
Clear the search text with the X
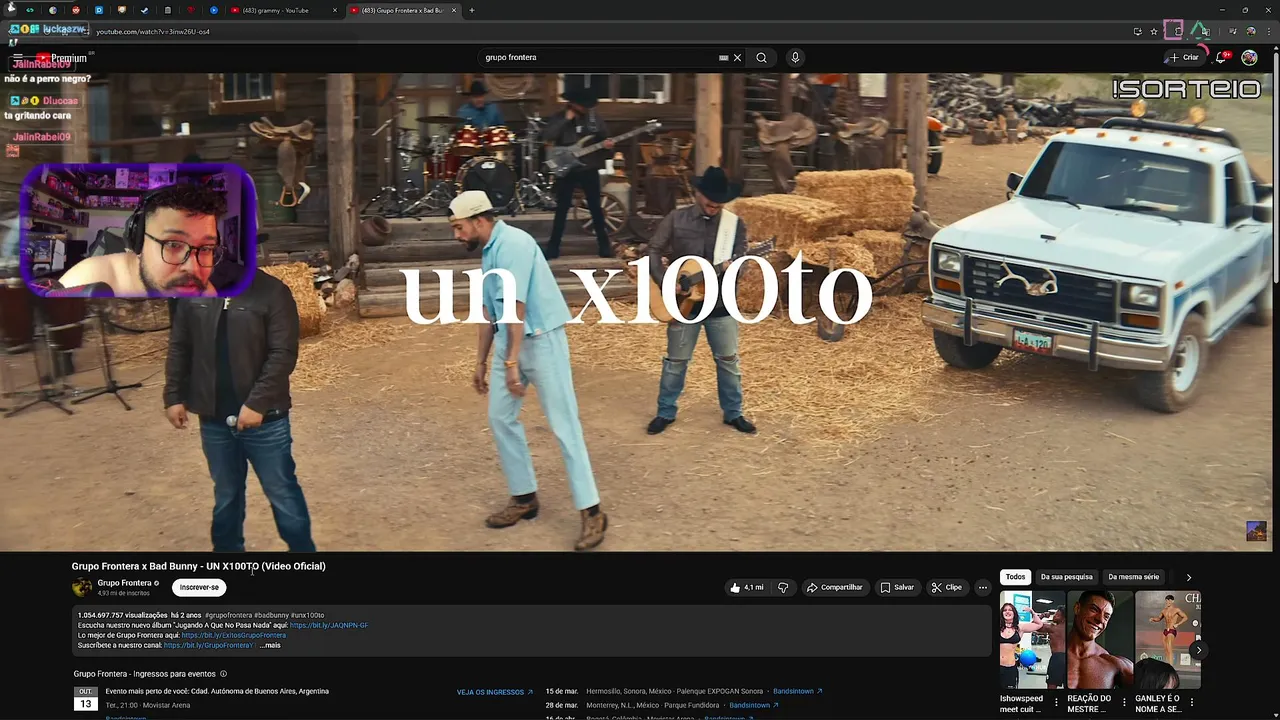coord(738,58)
